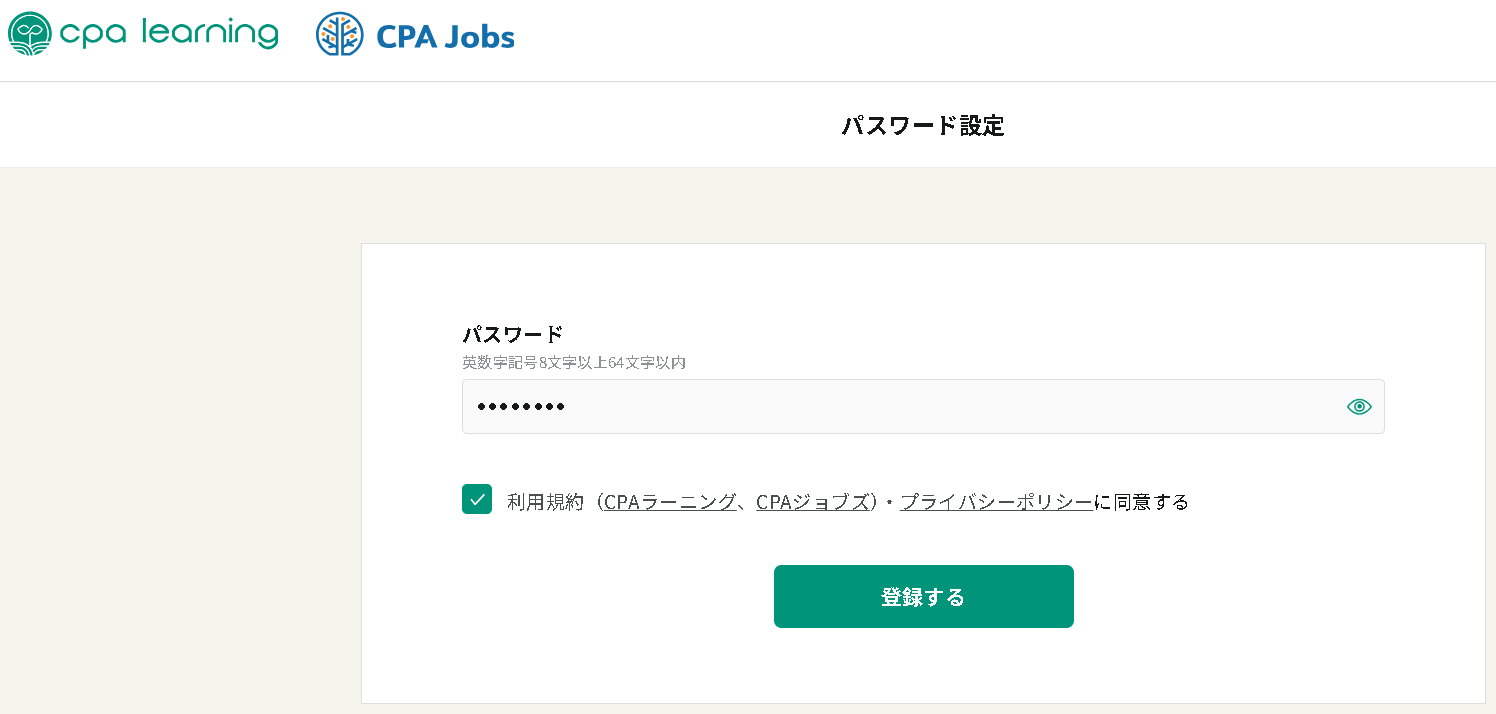Viewport: 1496px width, 714px height.
Task: Click the パスワード設定 page heading
Action: pos(922,126)
